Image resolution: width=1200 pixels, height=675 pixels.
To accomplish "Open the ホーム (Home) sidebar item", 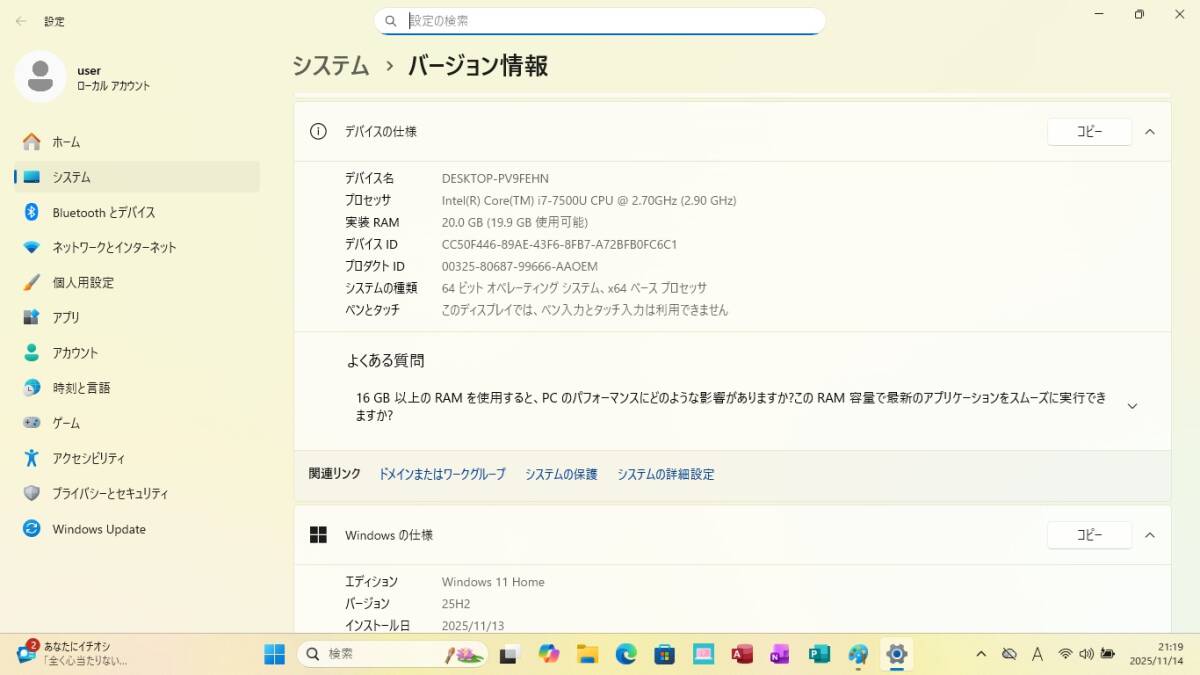I will coord(66,142).
